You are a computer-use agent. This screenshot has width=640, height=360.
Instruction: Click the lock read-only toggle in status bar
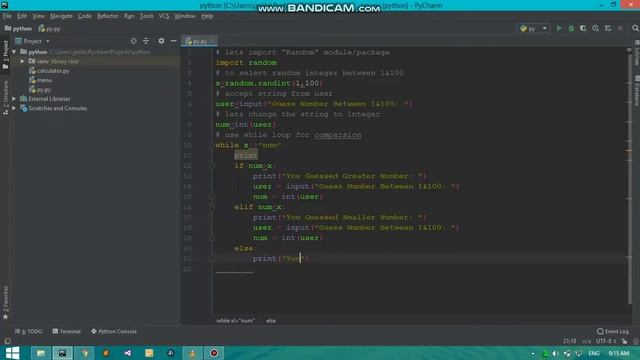624,341
